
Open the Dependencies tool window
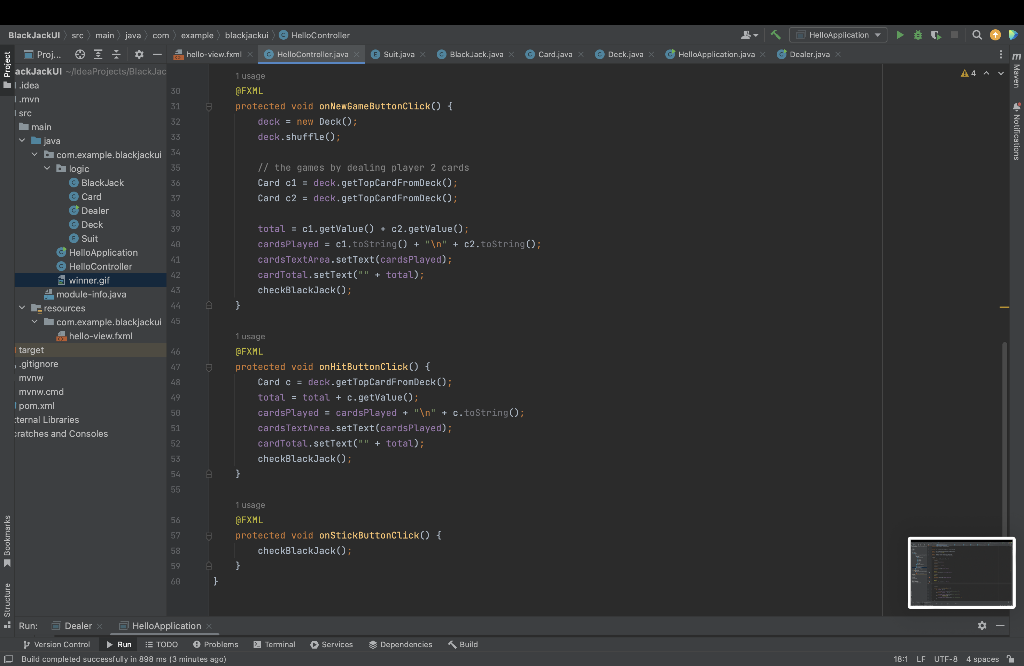400,644
